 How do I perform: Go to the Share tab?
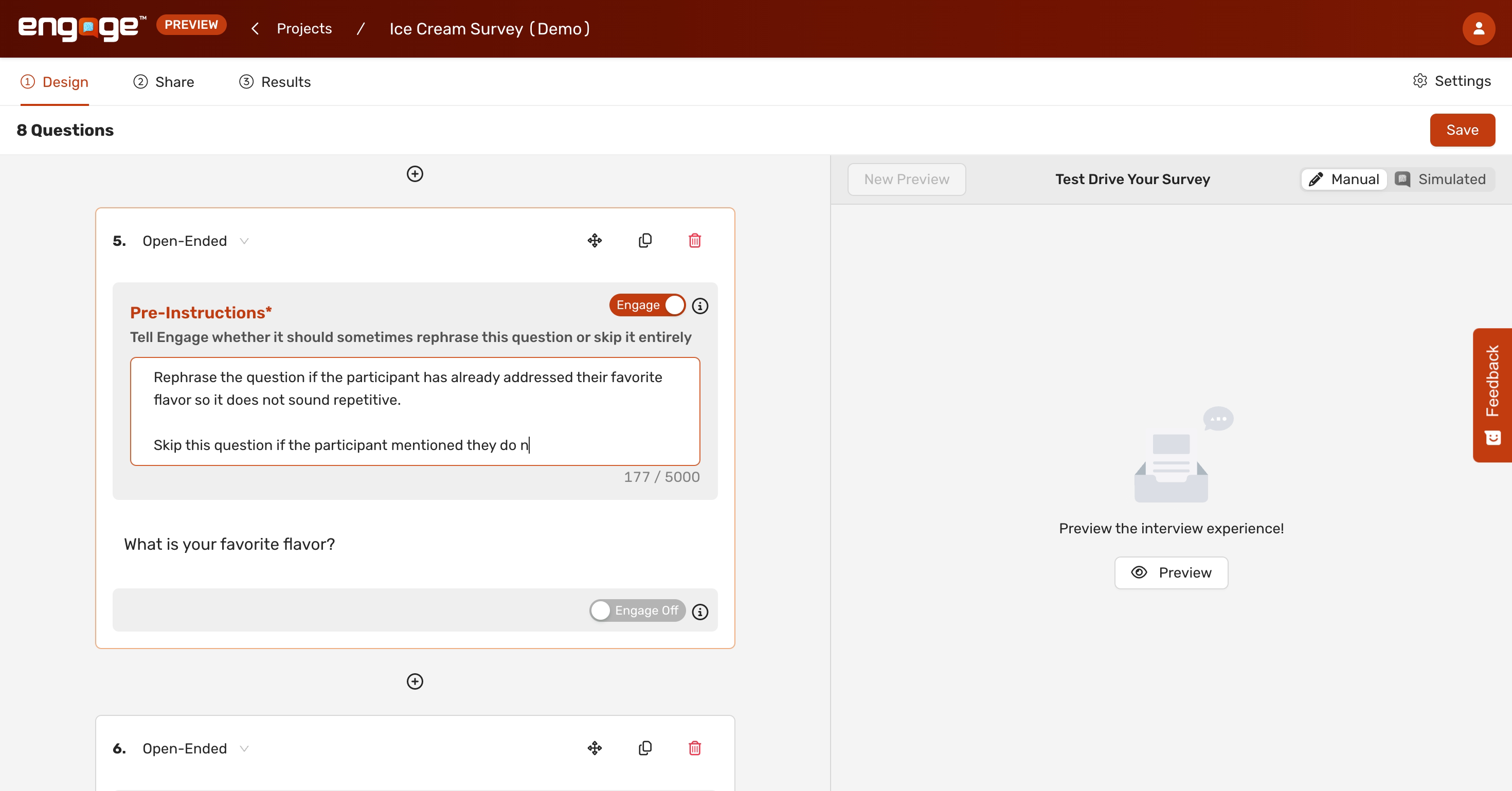point(164,82)
